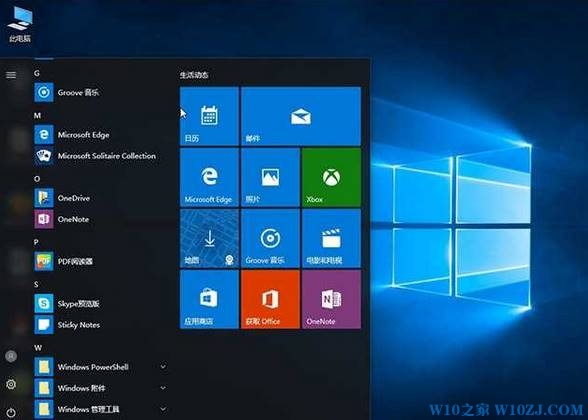Open the 应用商店 store tile
The width and height of the screenshot is (588, 420).
click(209, 300)
